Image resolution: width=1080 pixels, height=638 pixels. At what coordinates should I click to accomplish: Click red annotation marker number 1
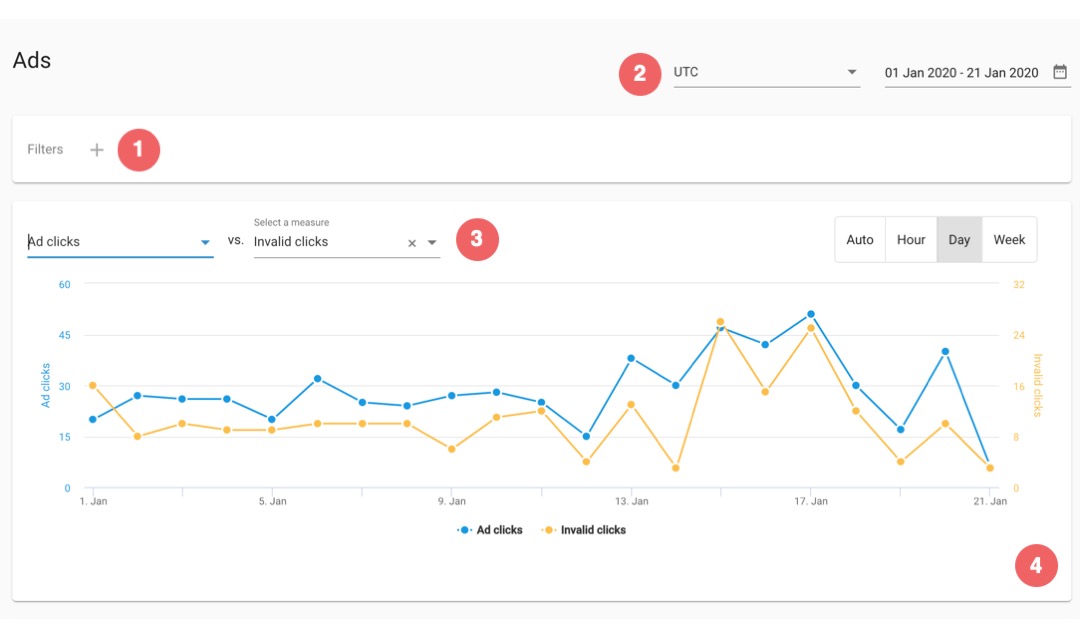138,150
